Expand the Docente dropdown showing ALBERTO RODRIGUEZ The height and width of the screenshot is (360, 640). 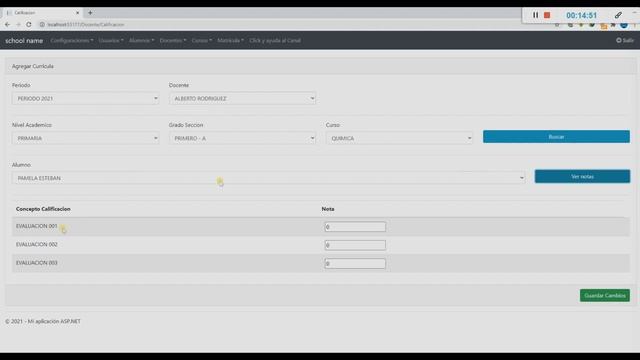click(x=242, y=98)
